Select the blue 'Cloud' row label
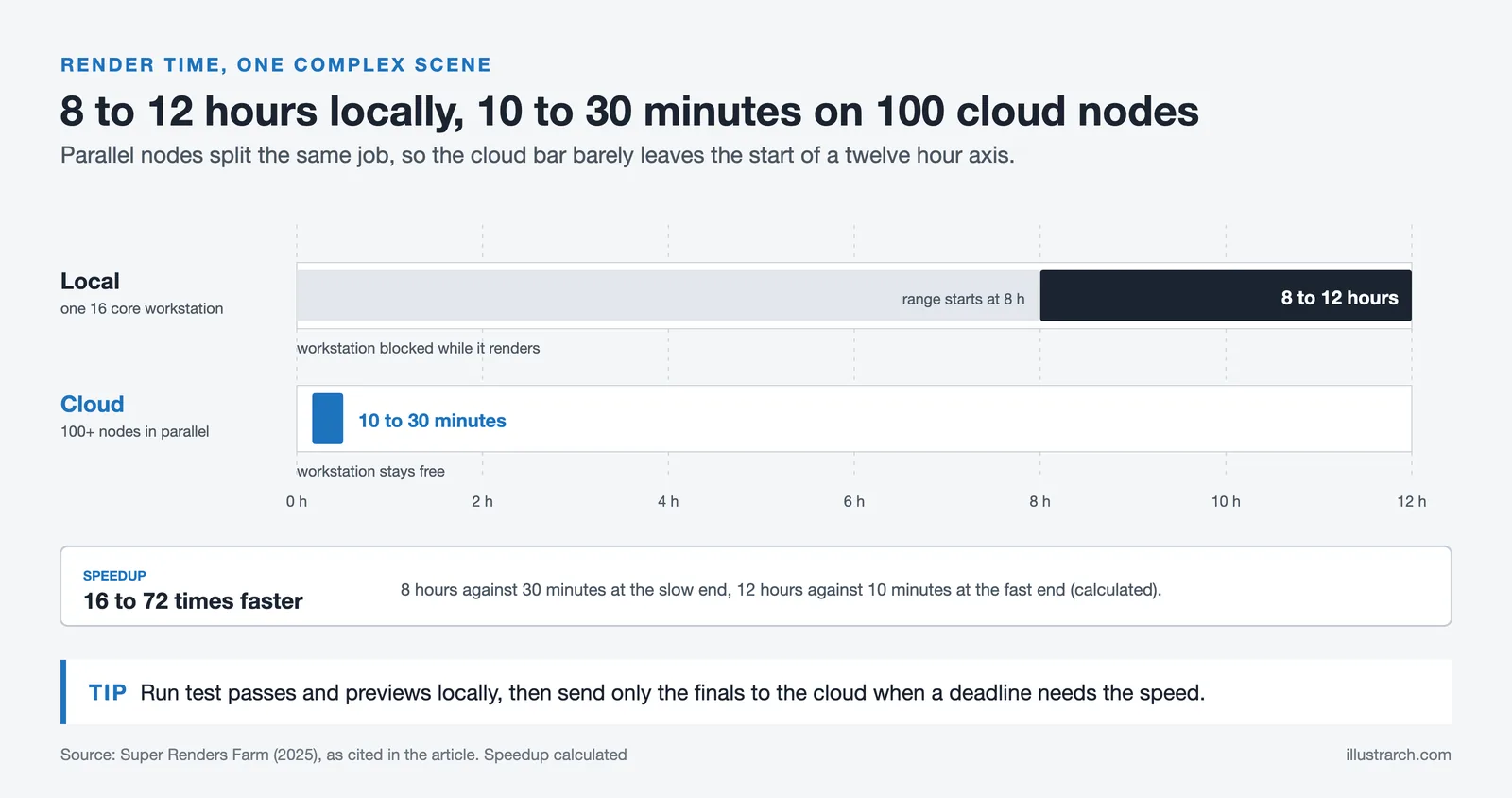The image size is (1512, 798). (x=93, y=404)
